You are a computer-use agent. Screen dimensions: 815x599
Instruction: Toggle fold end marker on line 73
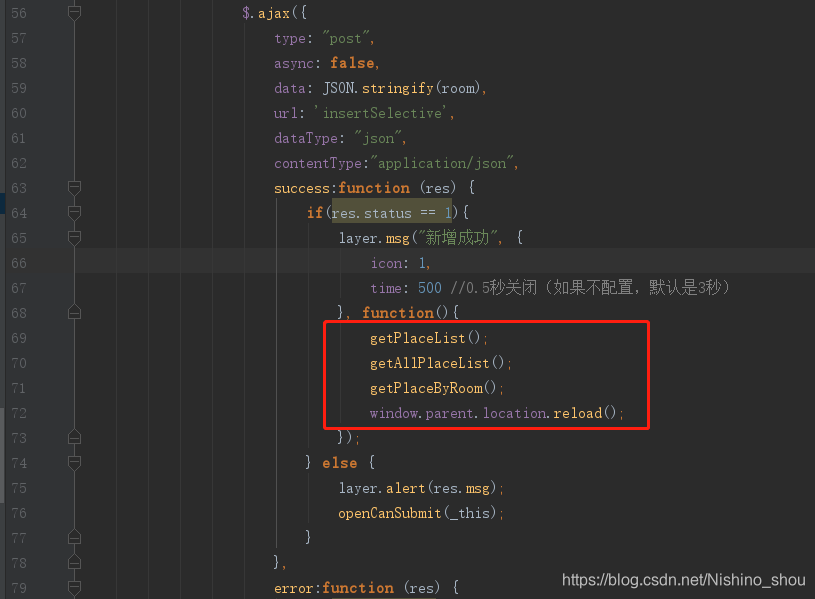tap(74, 437)
